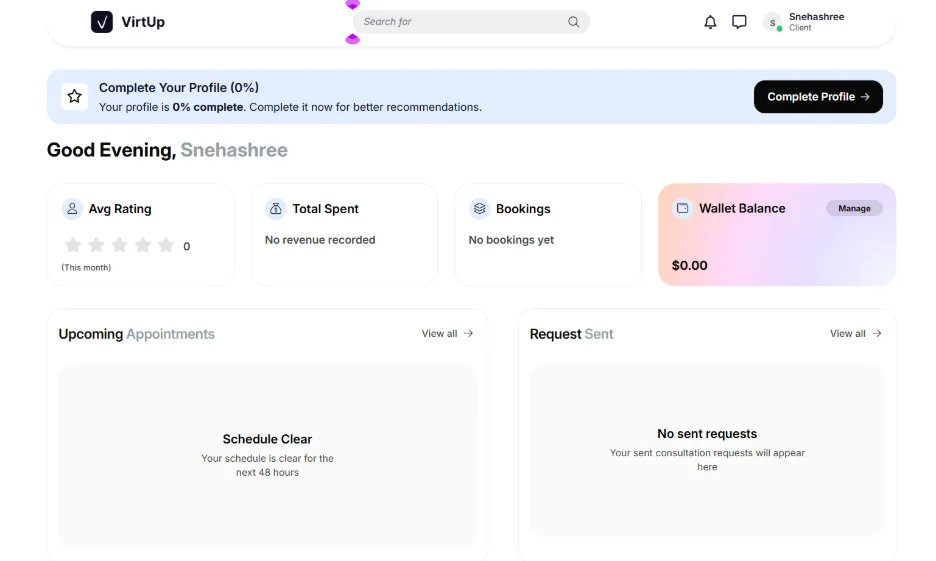Click the No sent requests message
936x561 pixels.
click(x=707, y=434)
